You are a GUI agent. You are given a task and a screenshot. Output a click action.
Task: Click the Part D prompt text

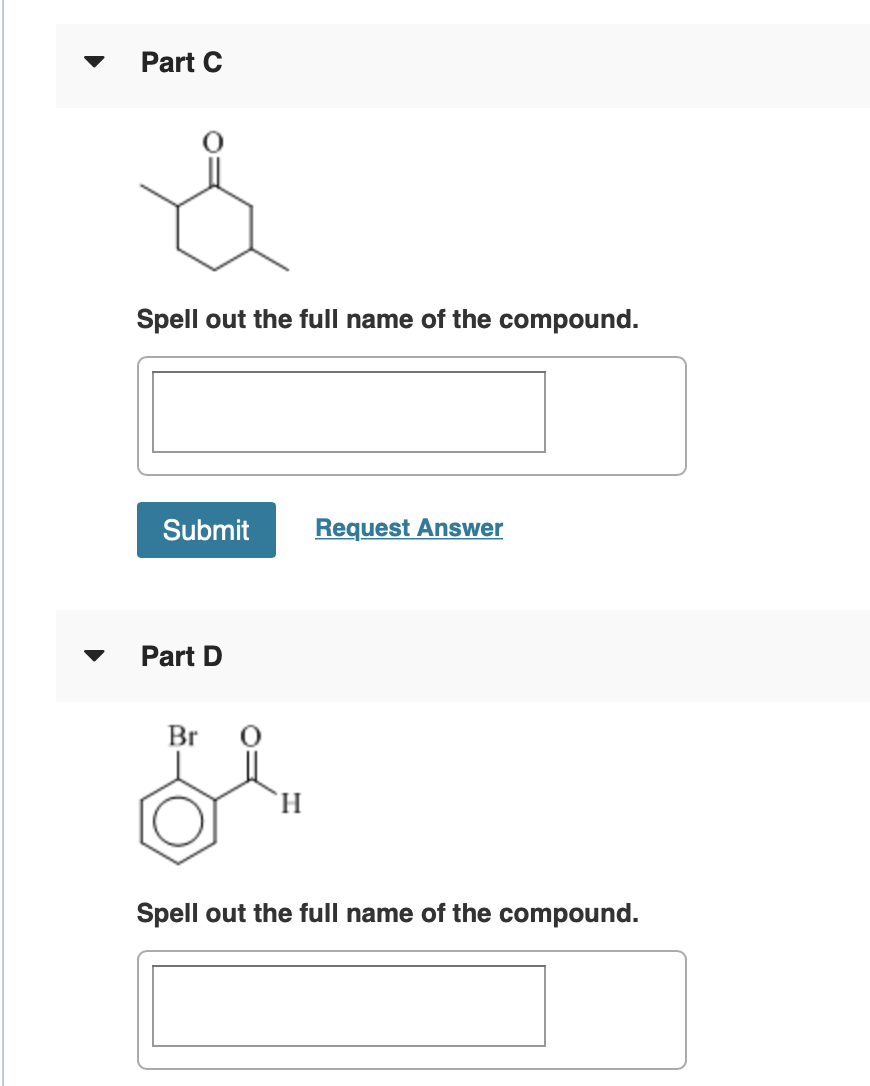click(x=390, y=913)
